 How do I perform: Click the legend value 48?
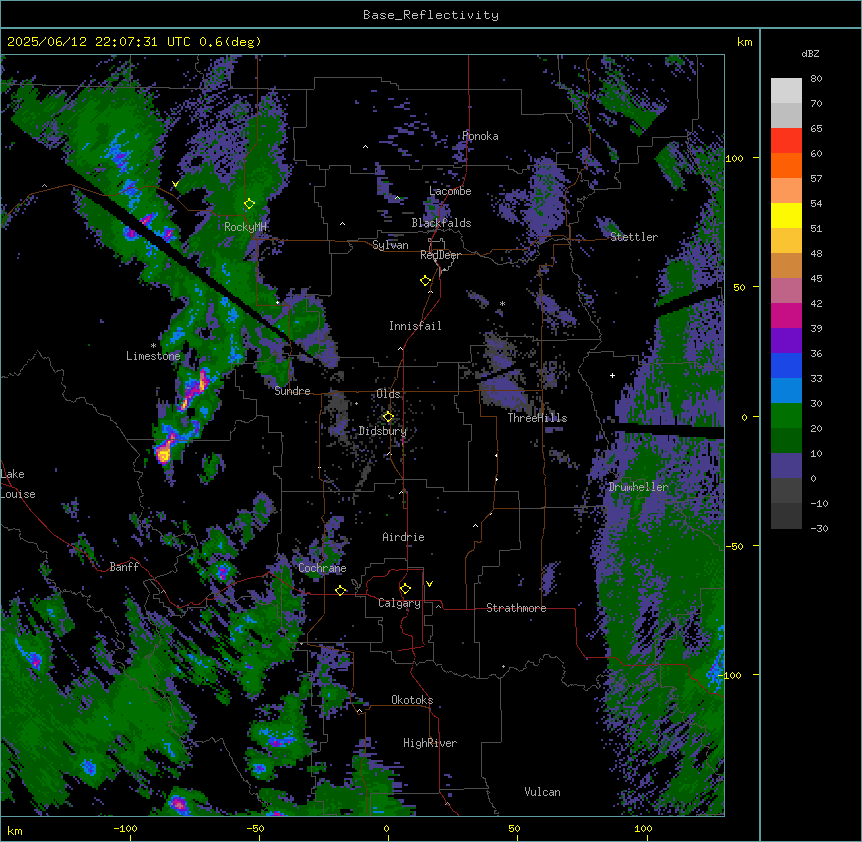(816, 253)
